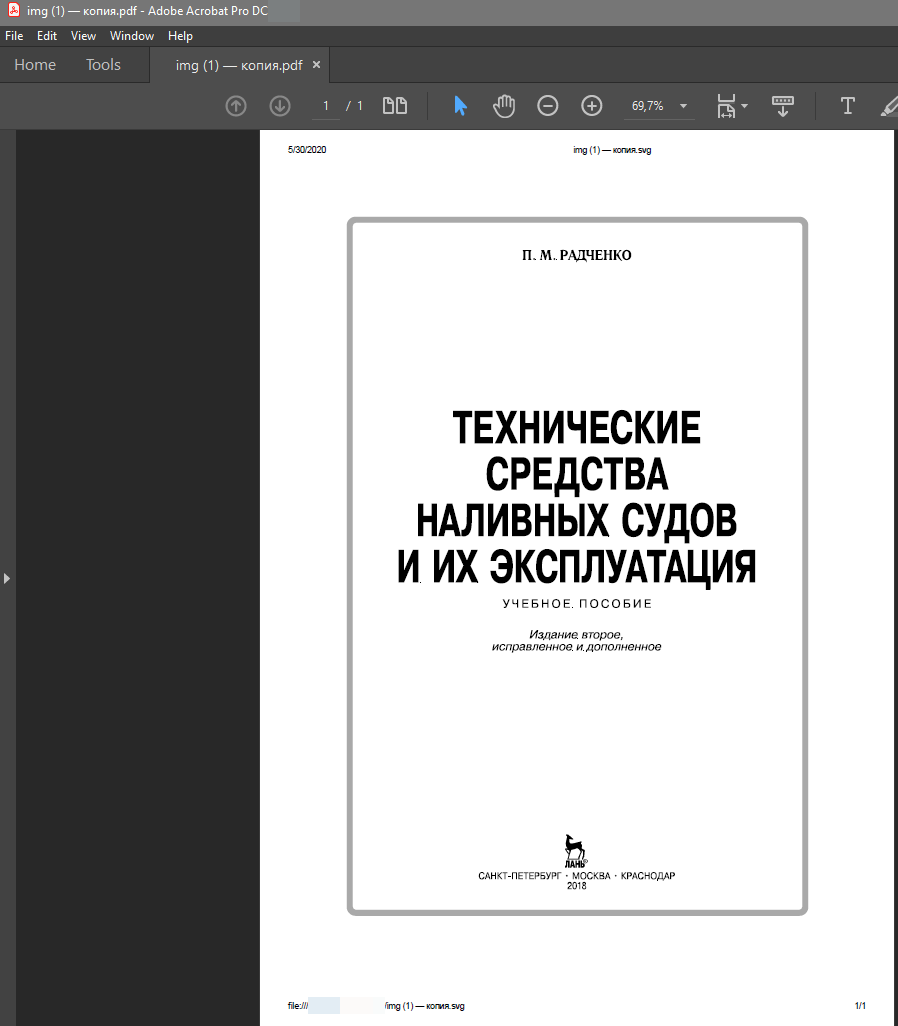
Task: Open the Help menu
Action: point(180,36)
